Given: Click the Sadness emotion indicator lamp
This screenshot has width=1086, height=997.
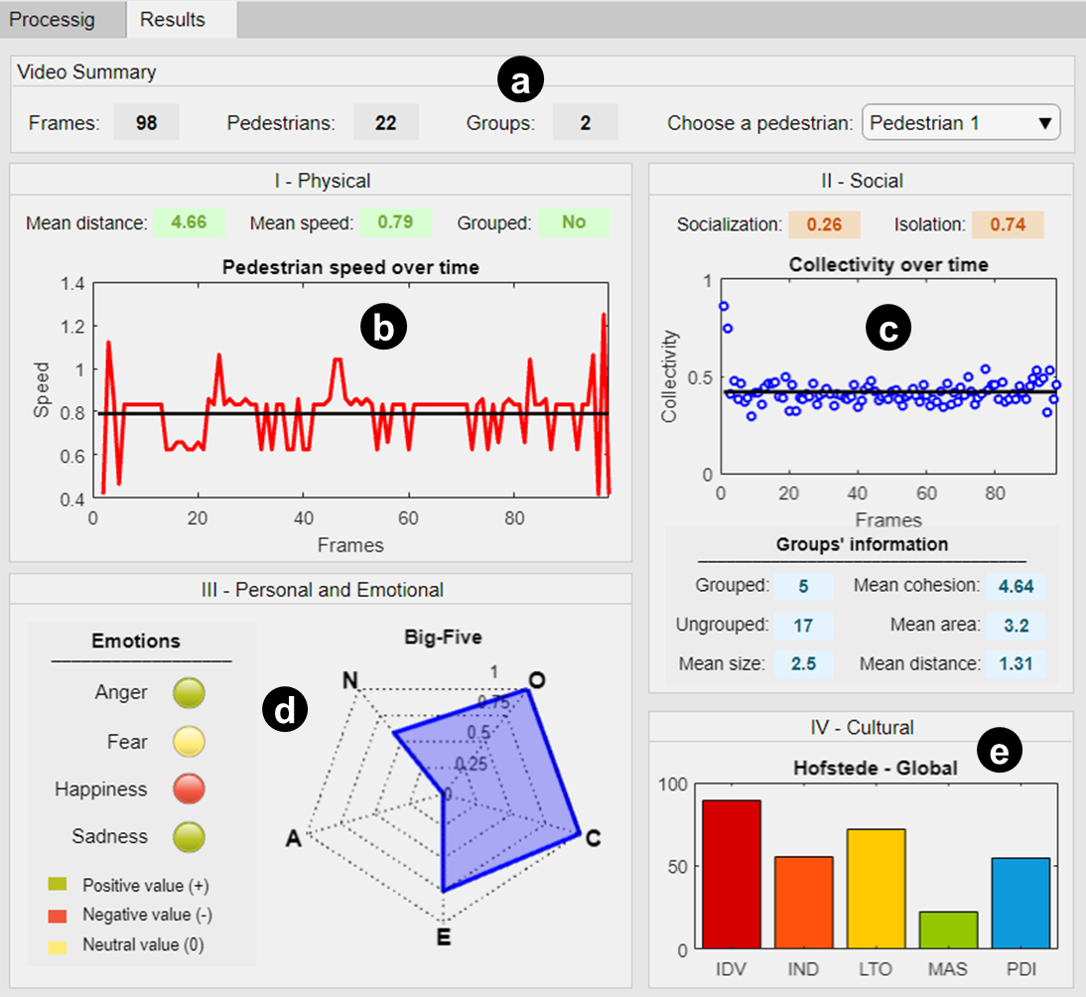Looking at the screenshot, I should point(189,836).
